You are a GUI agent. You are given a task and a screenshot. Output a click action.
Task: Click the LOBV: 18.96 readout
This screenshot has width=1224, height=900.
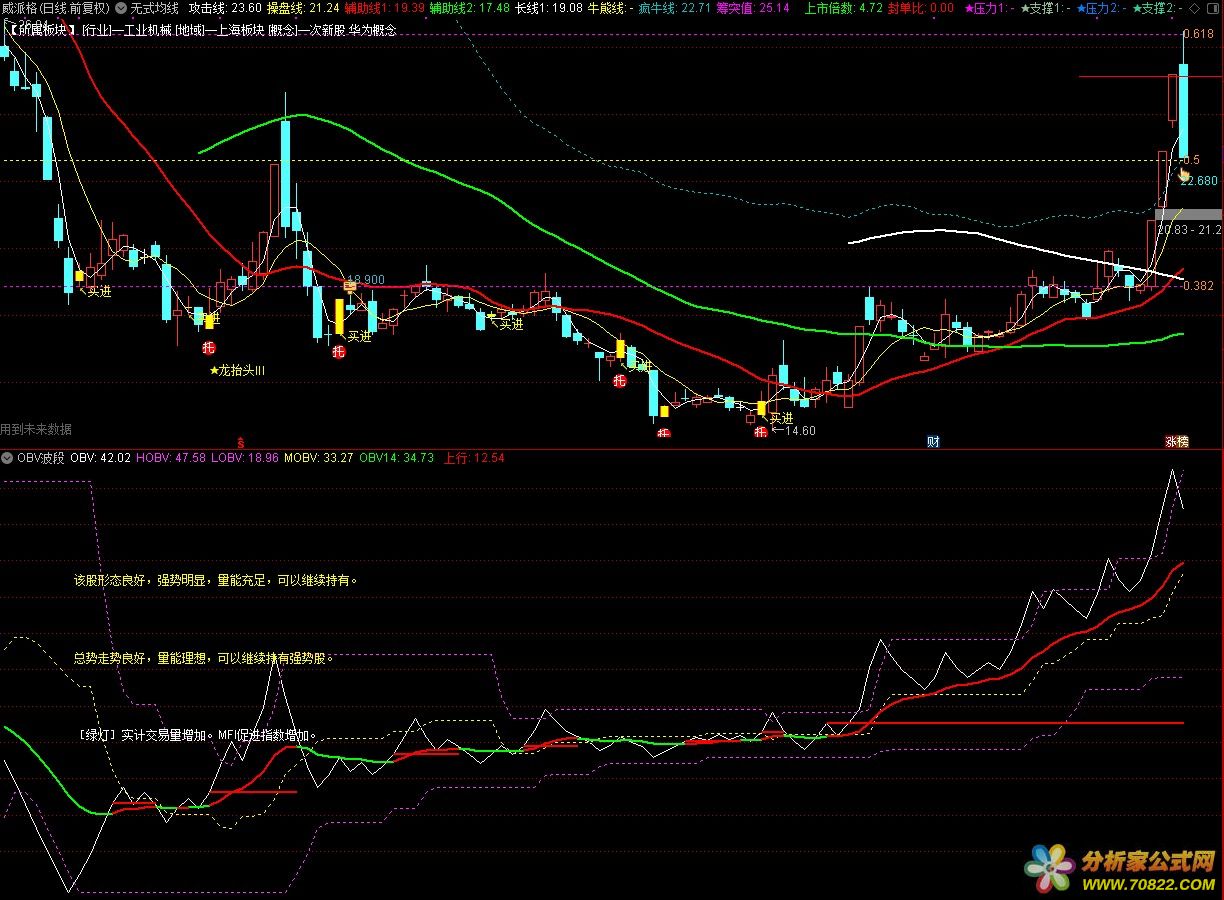click(245, 457)
